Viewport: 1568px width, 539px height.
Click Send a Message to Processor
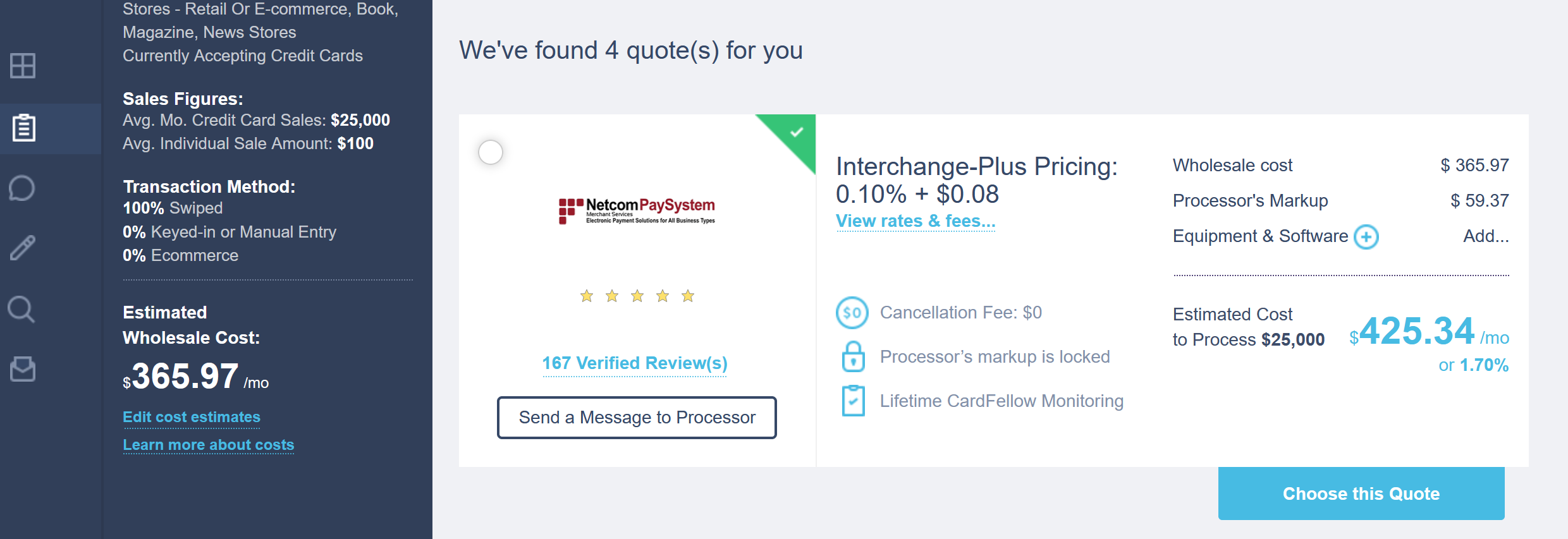[637, 418]
